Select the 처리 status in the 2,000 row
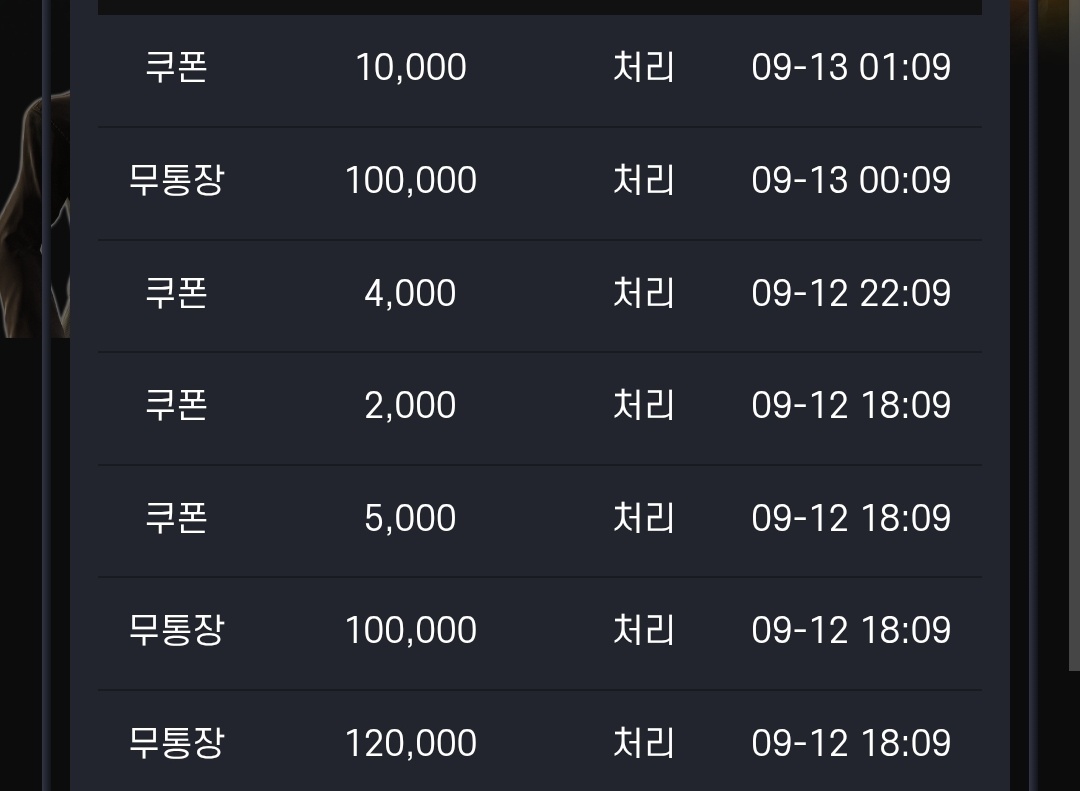1080x791 pixels. (x=643, y=404)
